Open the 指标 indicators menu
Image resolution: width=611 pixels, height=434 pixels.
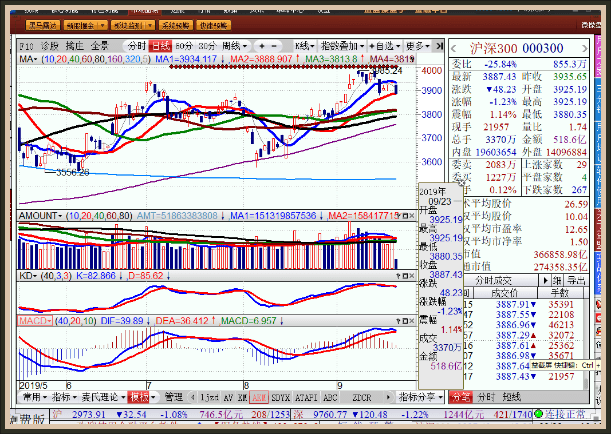pyautogui.click(x=64, y=397)
